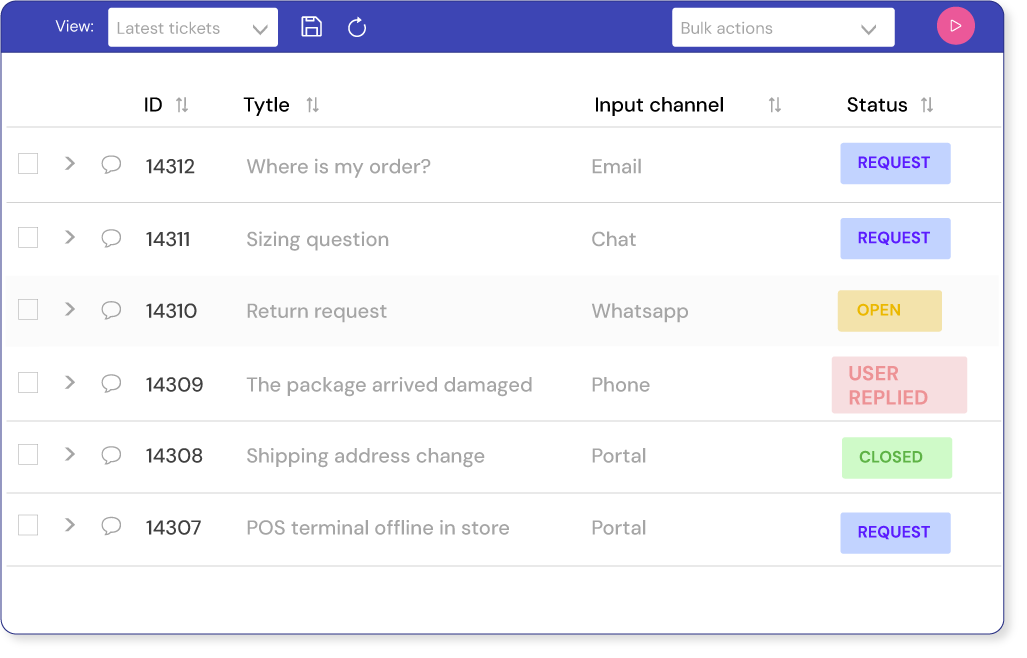
Task: Open 'POS terminal offline in store' ticket
Action: coord(378,528)
